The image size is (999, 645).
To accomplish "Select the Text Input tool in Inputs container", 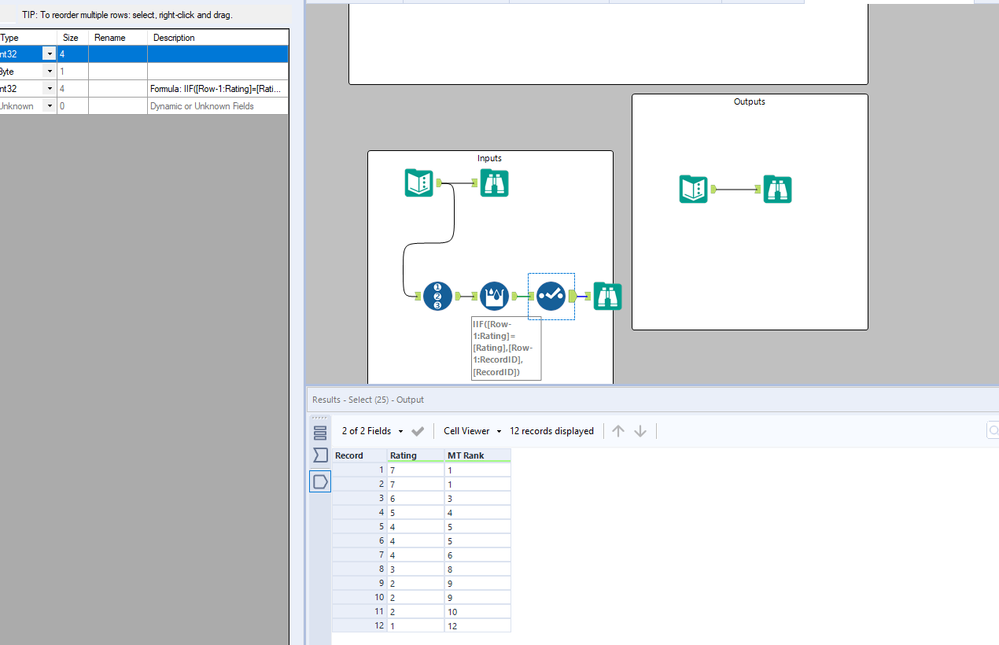I will (419, 183).
